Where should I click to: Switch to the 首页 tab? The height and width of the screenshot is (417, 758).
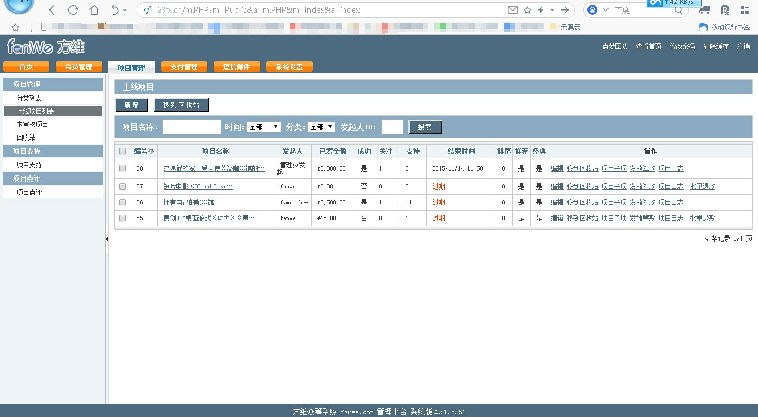click(26, 67)
